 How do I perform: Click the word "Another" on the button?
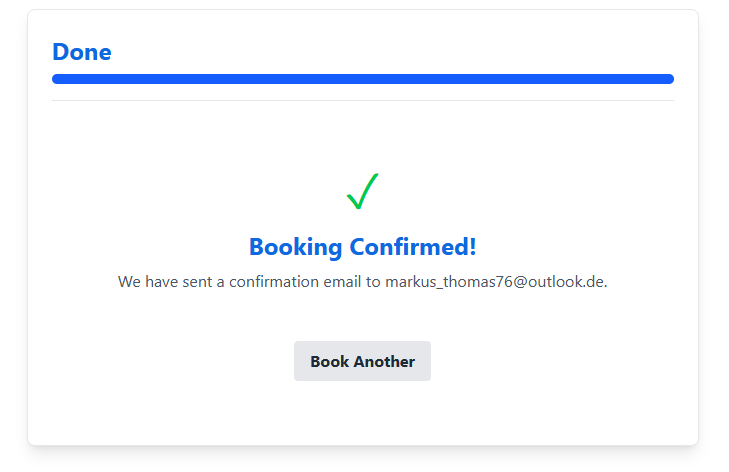(x=383, y=361)
